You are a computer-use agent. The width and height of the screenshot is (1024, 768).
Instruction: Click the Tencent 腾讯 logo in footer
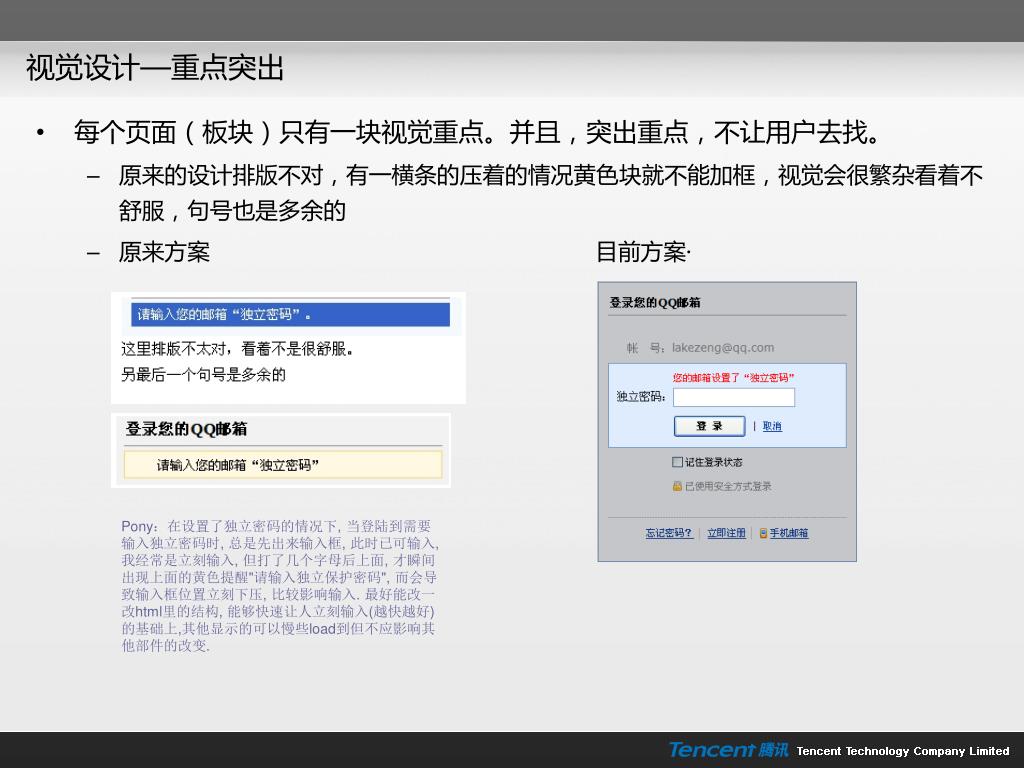pos(728,750)
